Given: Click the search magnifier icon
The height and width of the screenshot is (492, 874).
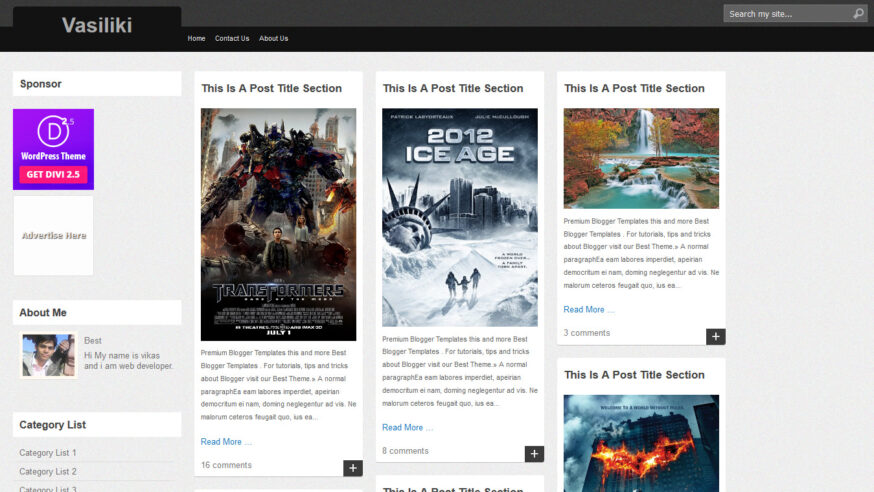Looking at the screenshot, I should pyautogui.click(x=858, y=13).
